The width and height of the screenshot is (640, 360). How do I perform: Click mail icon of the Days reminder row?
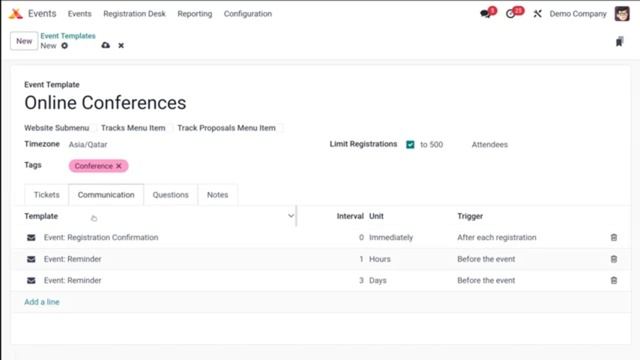click(31, 280)
